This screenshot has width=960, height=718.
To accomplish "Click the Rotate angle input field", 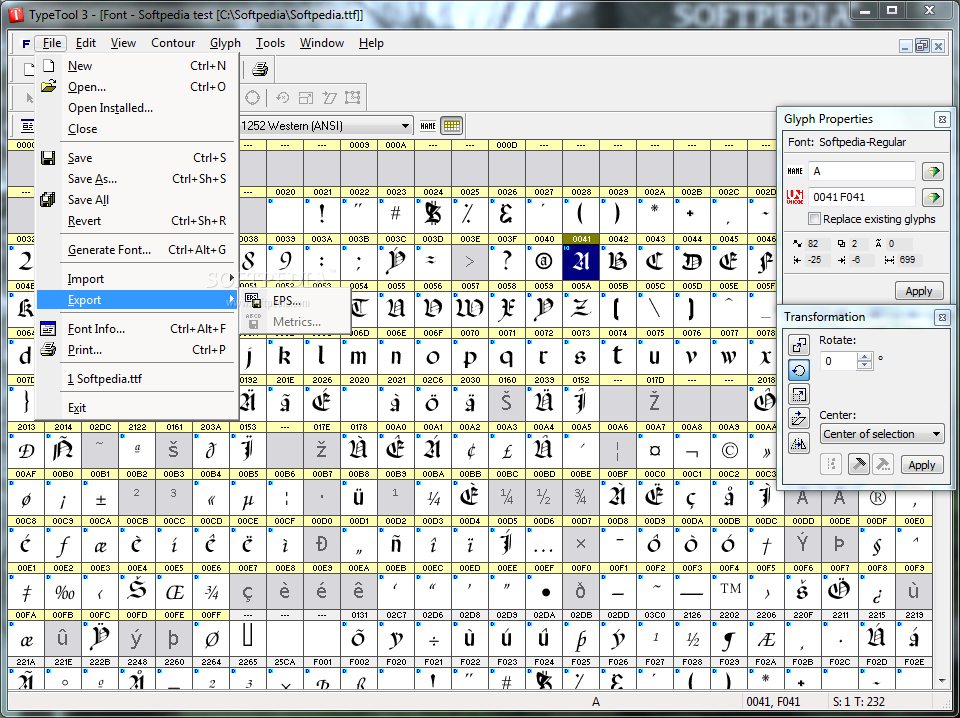I will [838, 361].
